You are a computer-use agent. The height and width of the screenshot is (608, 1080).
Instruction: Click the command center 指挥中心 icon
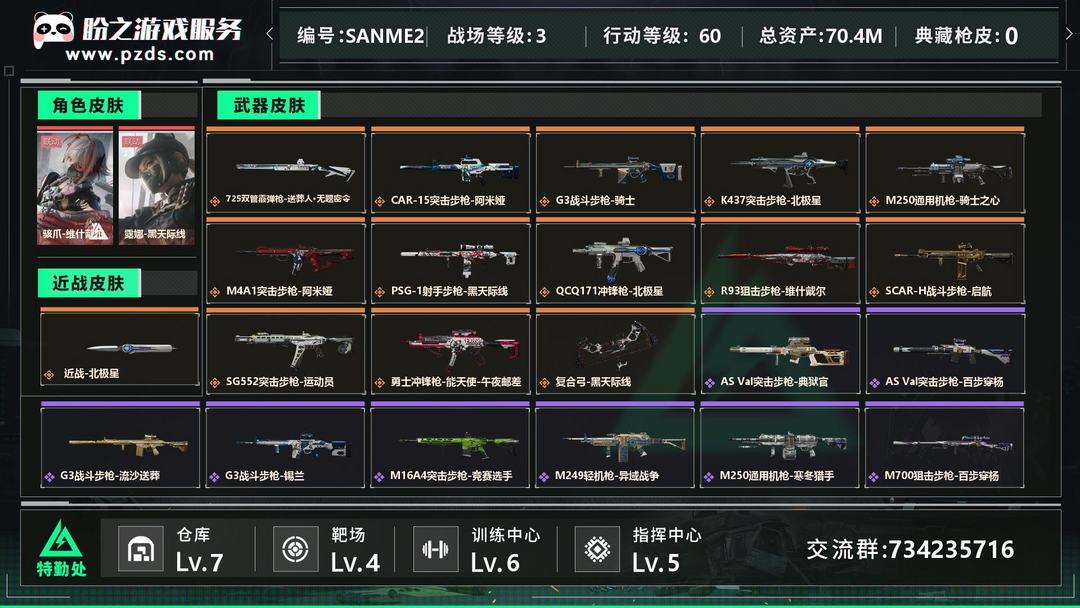597,549
